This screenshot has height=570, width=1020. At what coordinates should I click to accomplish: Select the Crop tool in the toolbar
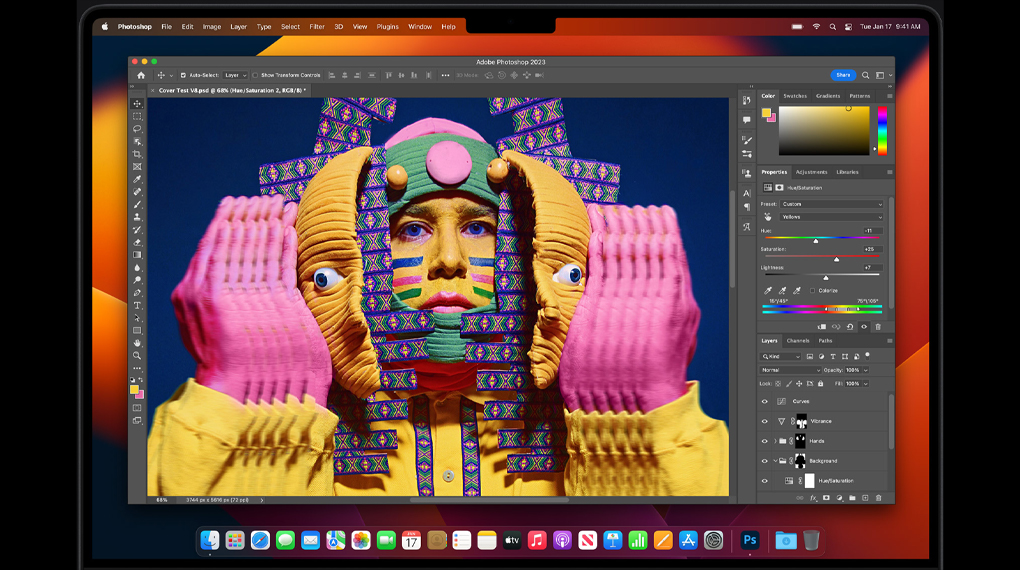point(137,154)
